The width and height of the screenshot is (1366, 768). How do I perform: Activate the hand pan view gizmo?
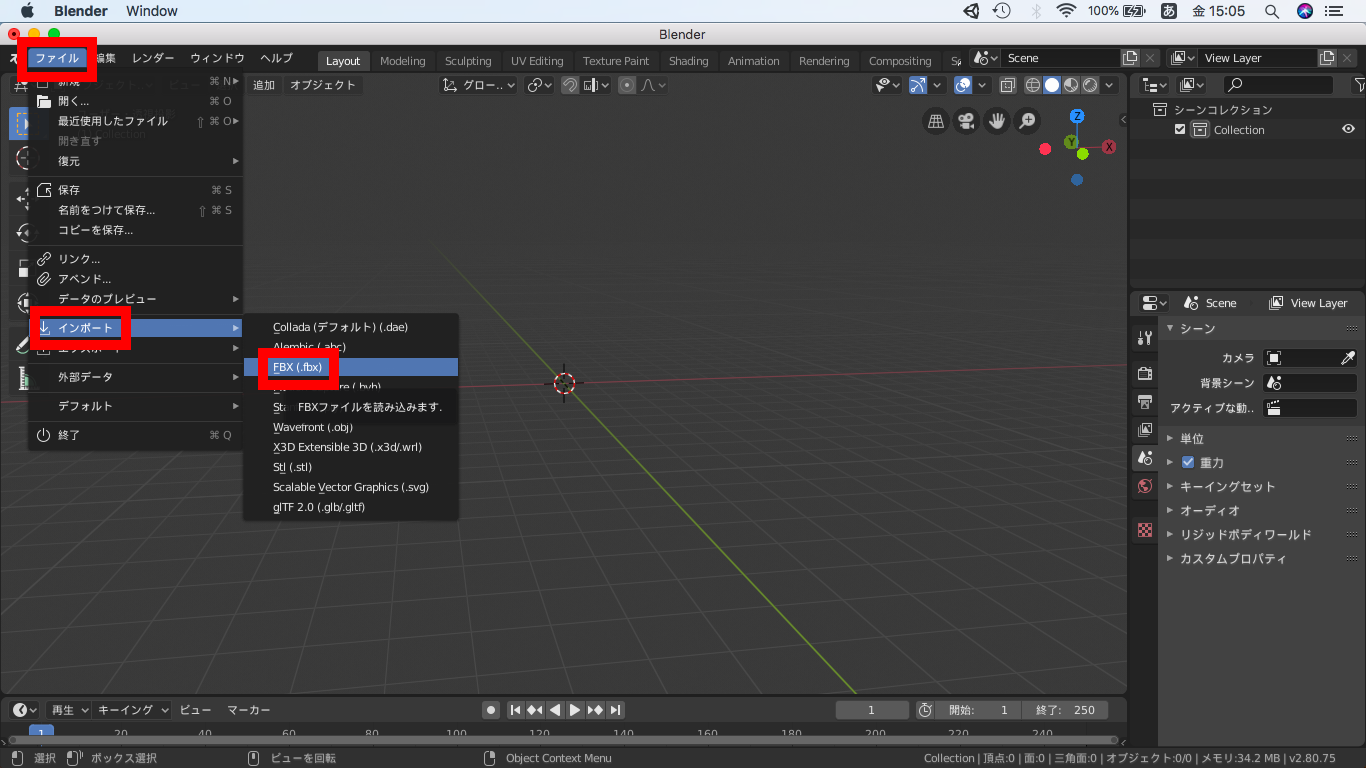point(997,121)
